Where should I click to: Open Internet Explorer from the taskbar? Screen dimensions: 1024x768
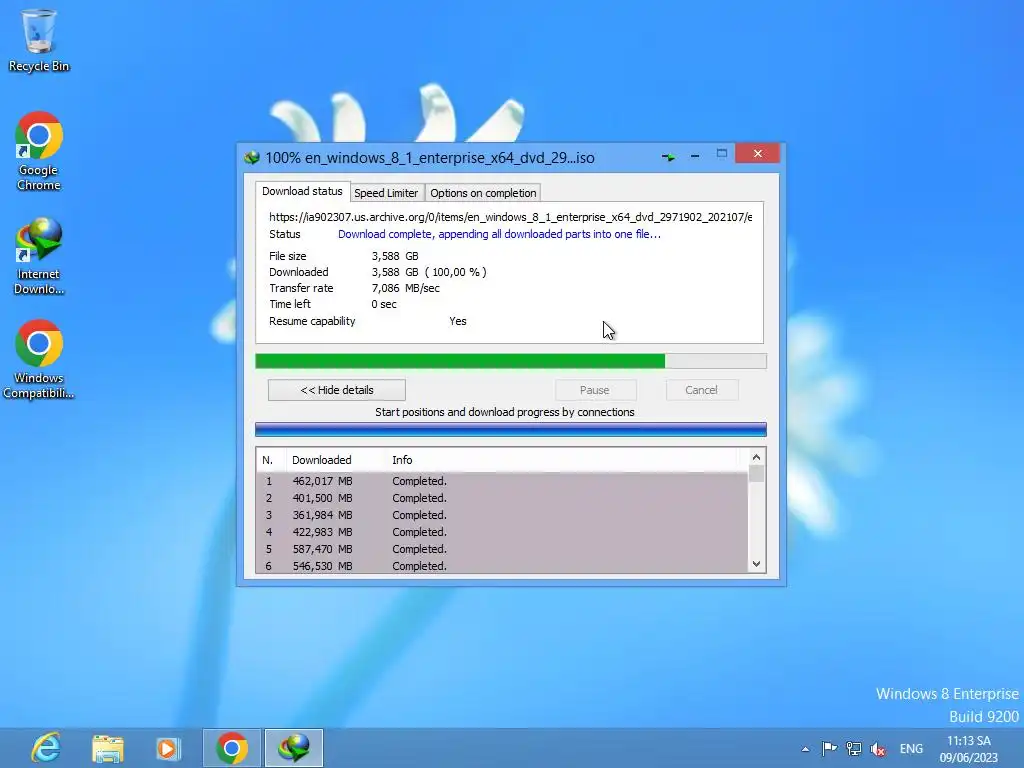coord(46,748)
